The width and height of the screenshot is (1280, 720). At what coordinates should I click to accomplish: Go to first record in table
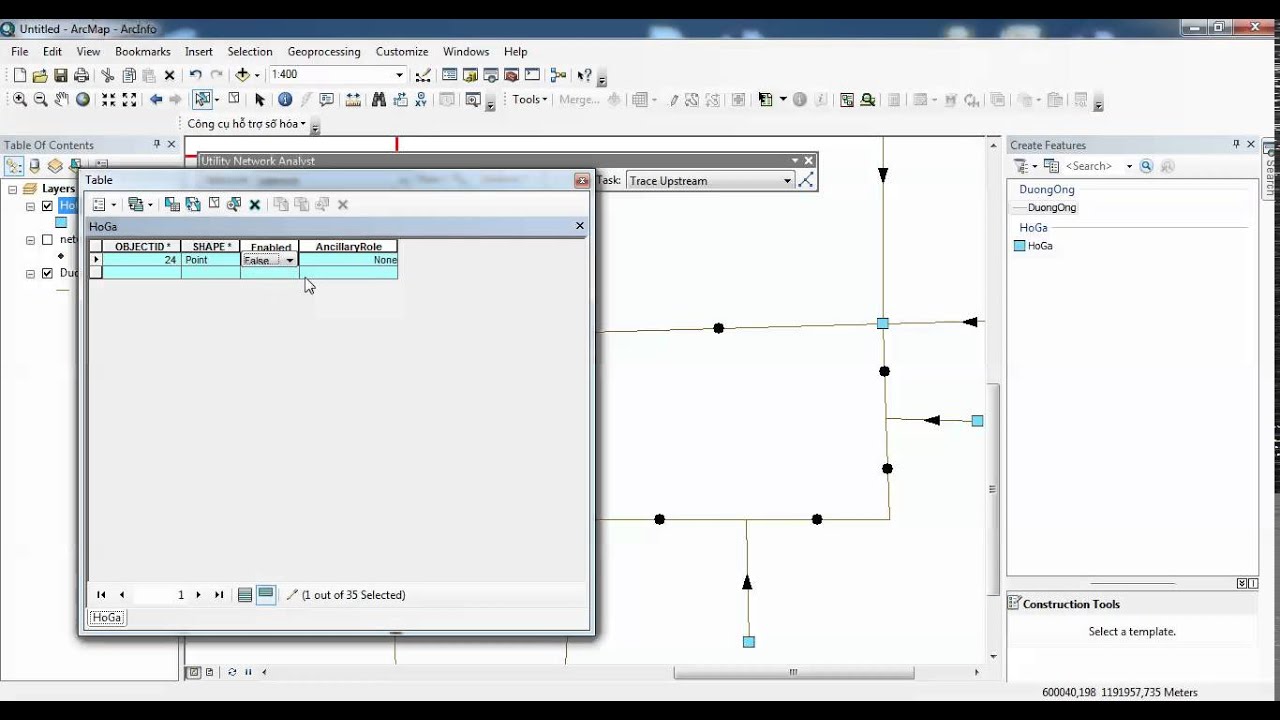coord(101,595)
